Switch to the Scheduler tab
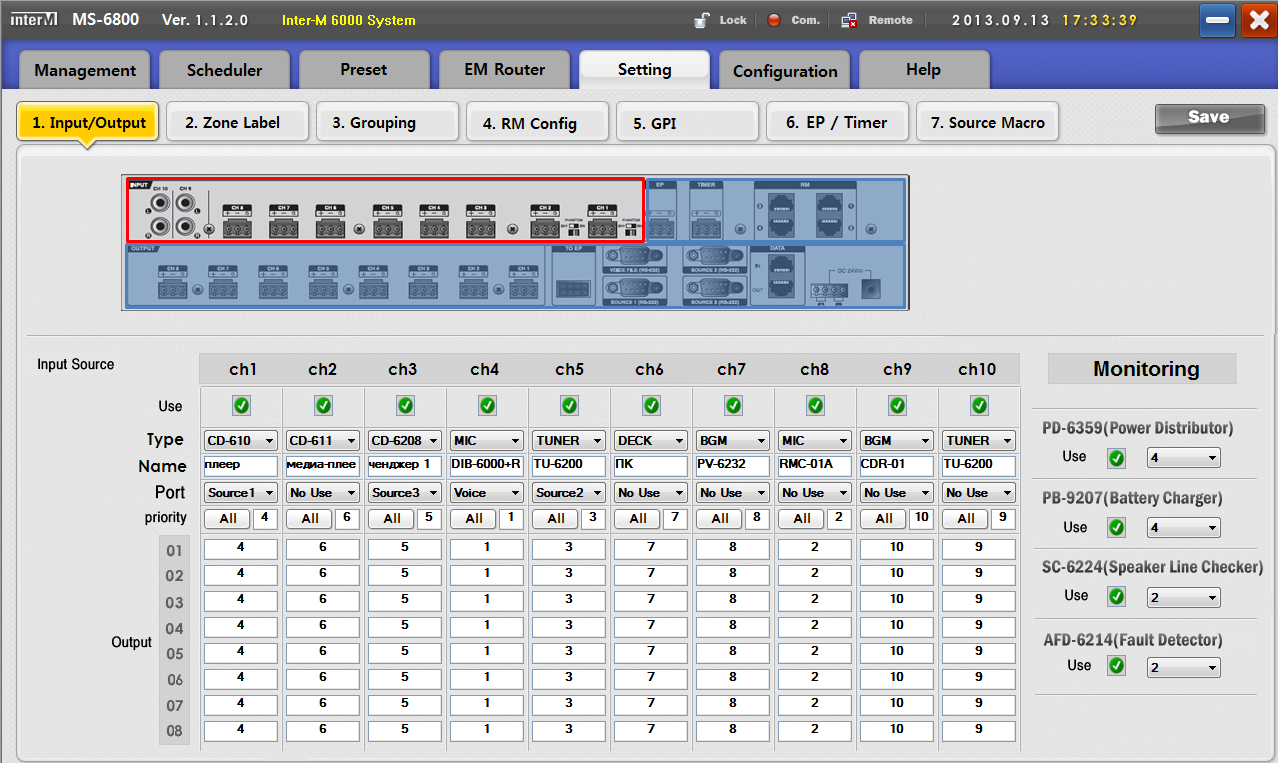 pos(225,71)
